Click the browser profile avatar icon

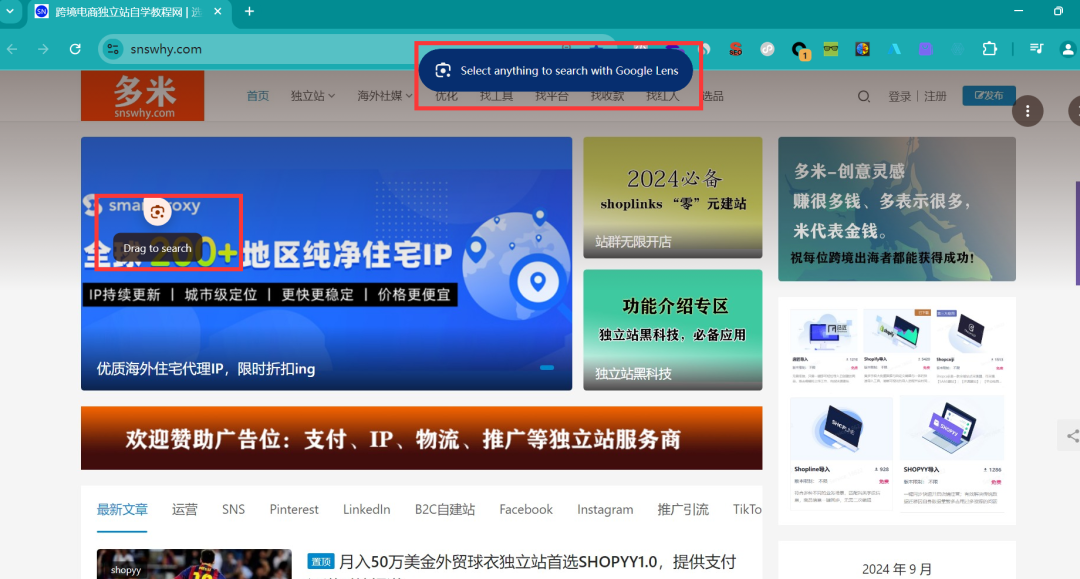click(x=1066, y=48)
